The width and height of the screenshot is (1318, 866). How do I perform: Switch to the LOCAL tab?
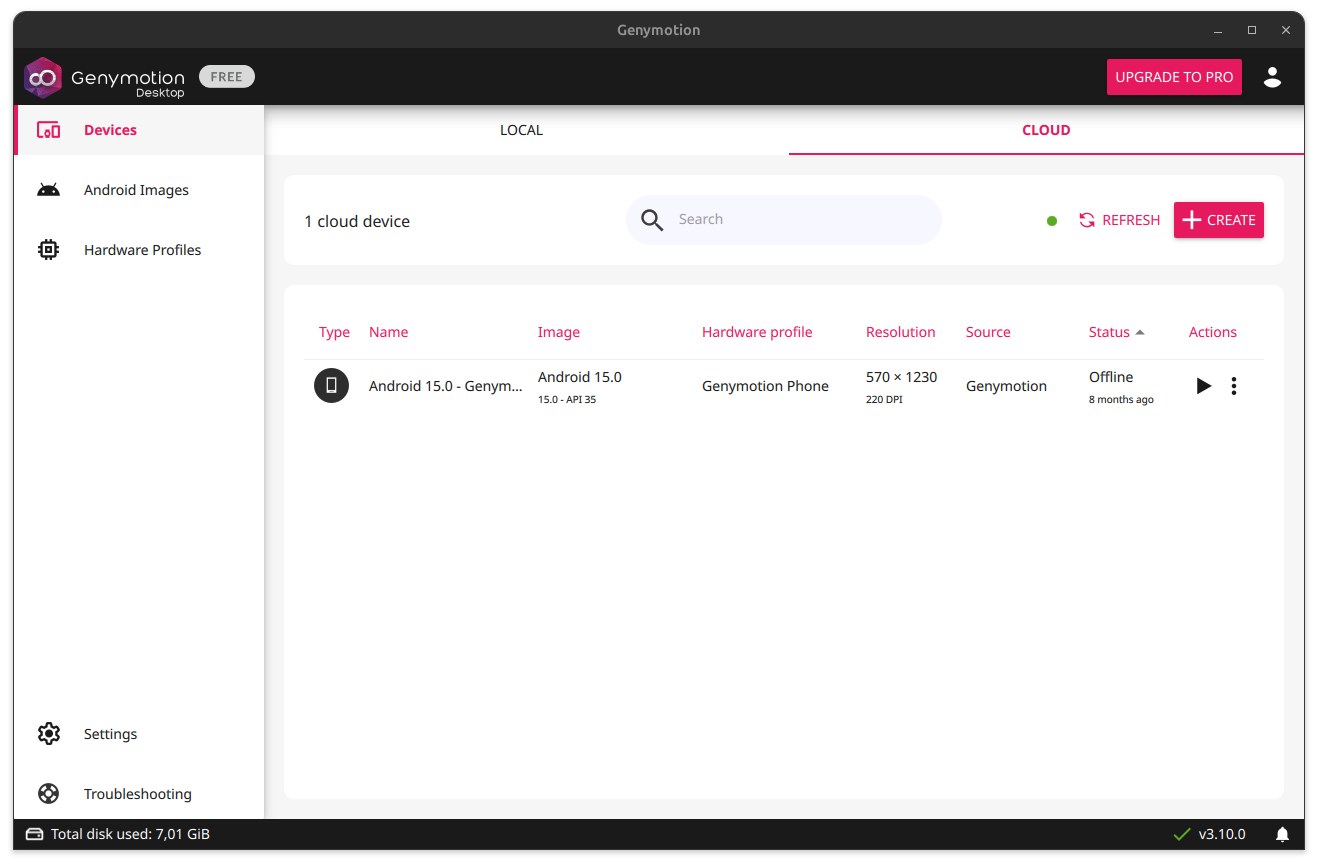click(x=521, y=130)
